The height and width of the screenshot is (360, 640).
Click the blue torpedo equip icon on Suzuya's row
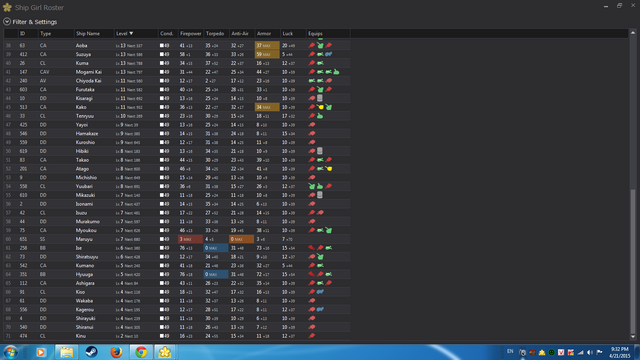[x=329, y=54]
